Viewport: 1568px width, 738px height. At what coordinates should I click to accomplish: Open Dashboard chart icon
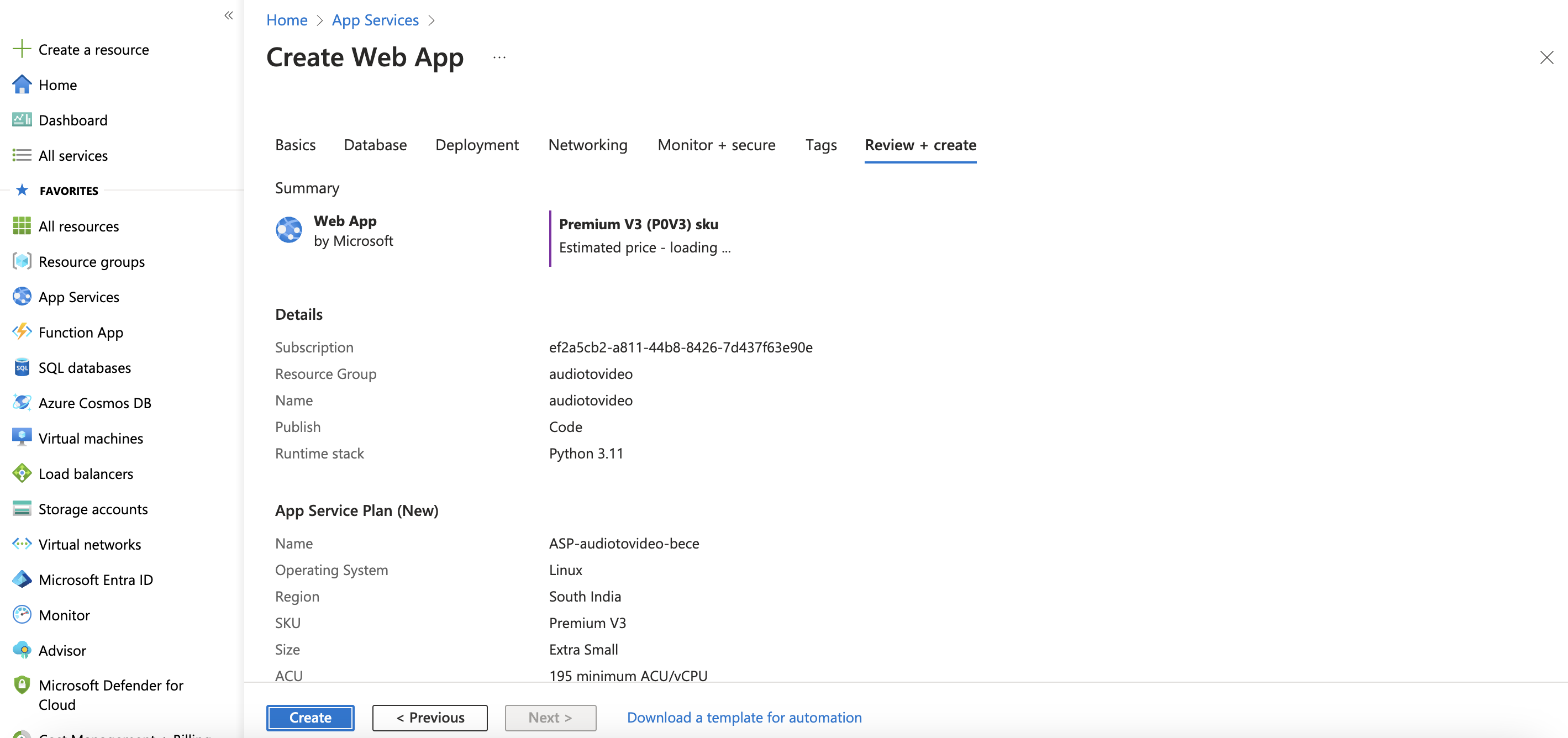click(22, 120)
